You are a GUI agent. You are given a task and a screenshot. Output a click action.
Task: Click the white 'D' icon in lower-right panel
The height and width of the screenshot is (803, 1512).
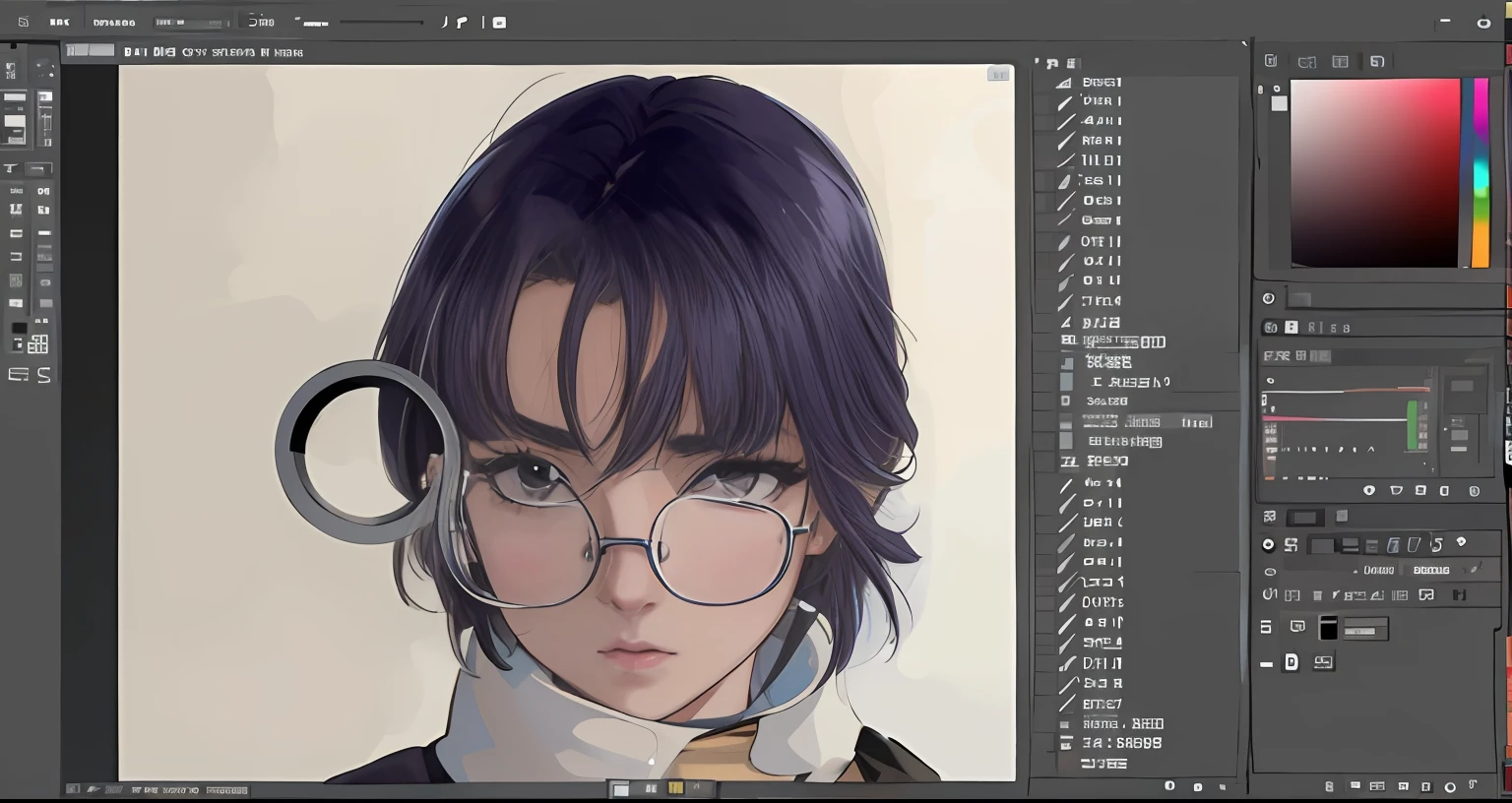1291,662
